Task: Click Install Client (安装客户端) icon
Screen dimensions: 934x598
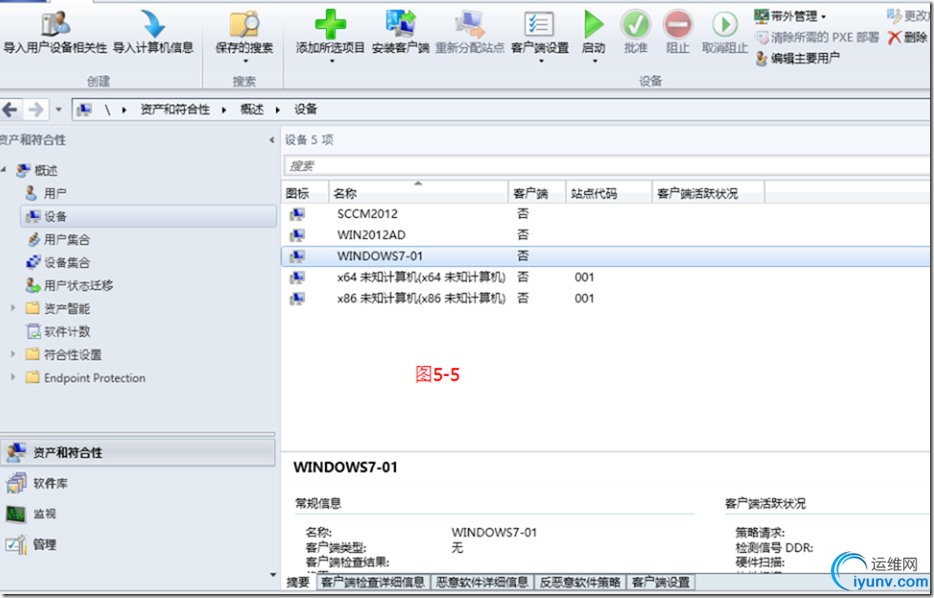Action: (x=400, y=24)
